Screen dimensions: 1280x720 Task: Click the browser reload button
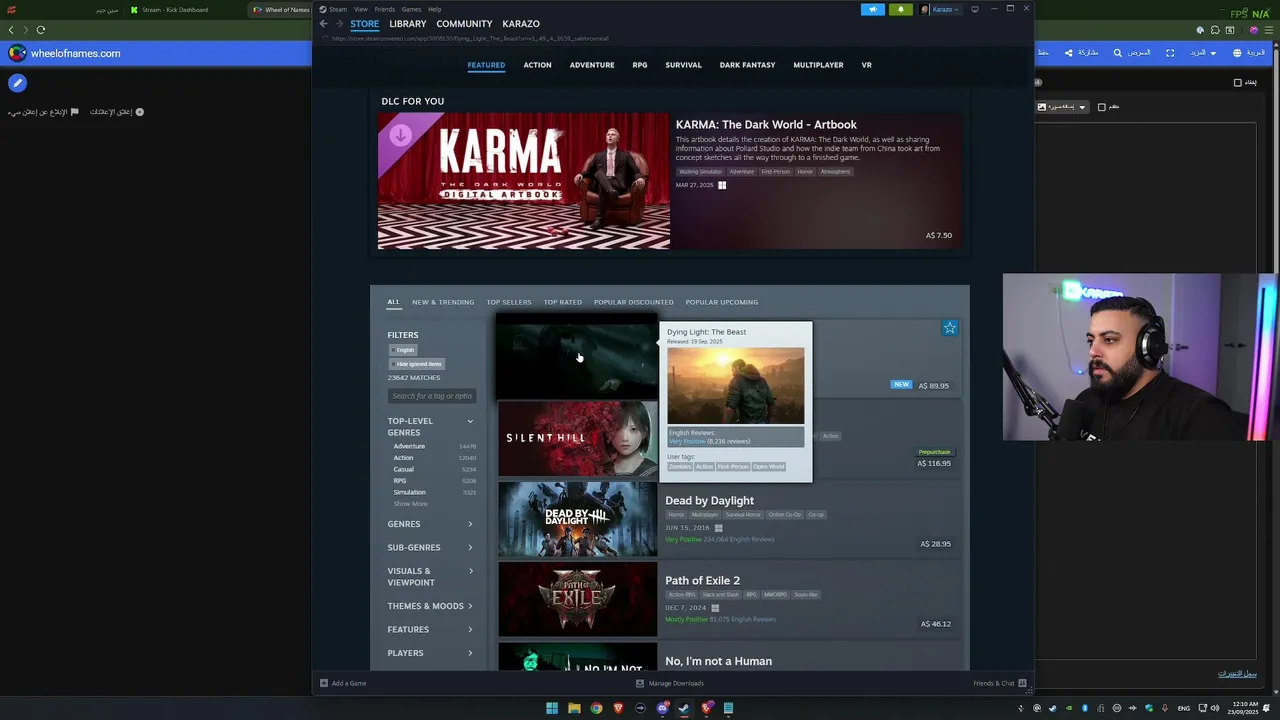click(41, 30)
